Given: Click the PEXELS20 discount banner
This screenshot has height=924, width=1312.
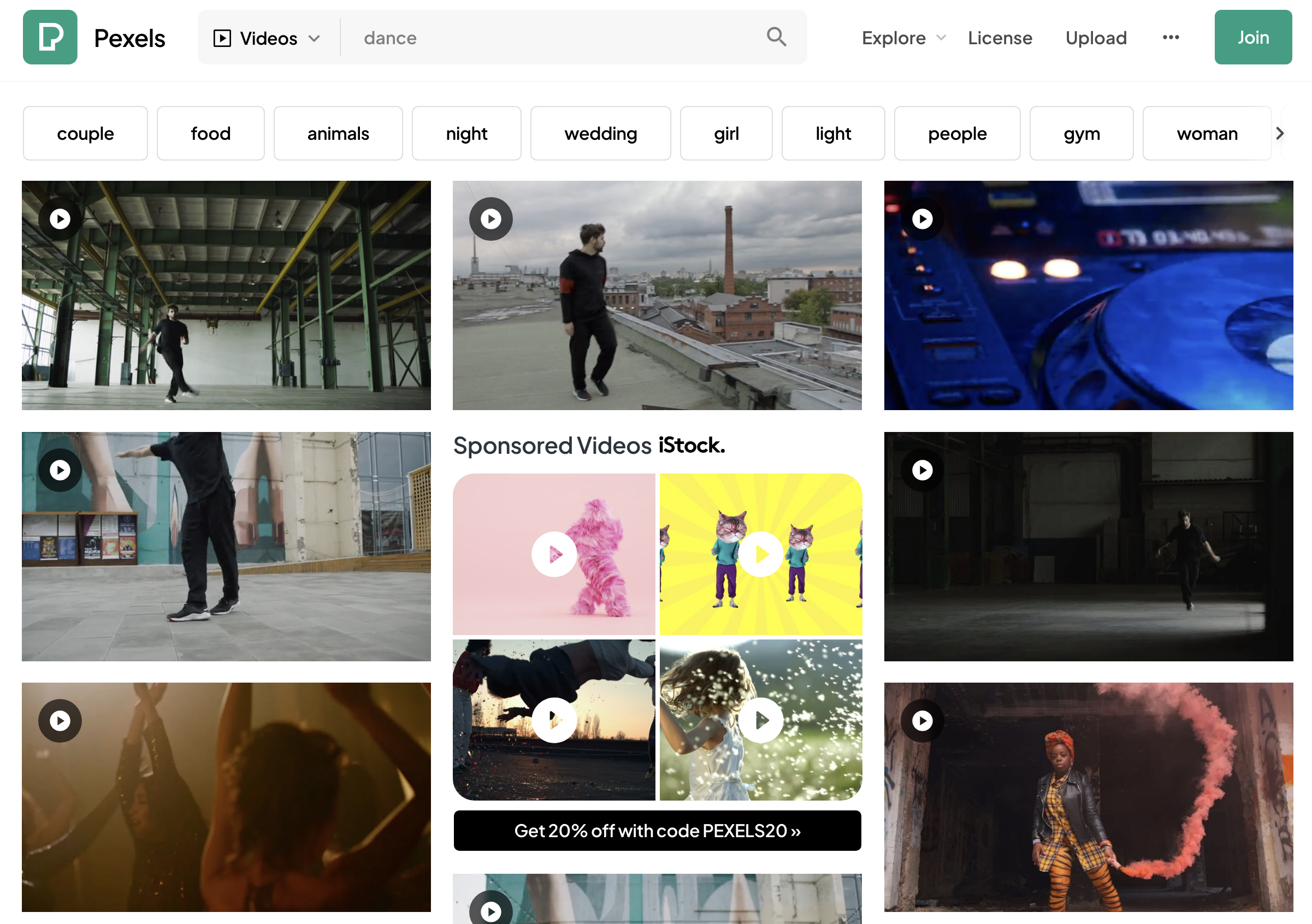Looking at the screenshot, I should 657,830.
